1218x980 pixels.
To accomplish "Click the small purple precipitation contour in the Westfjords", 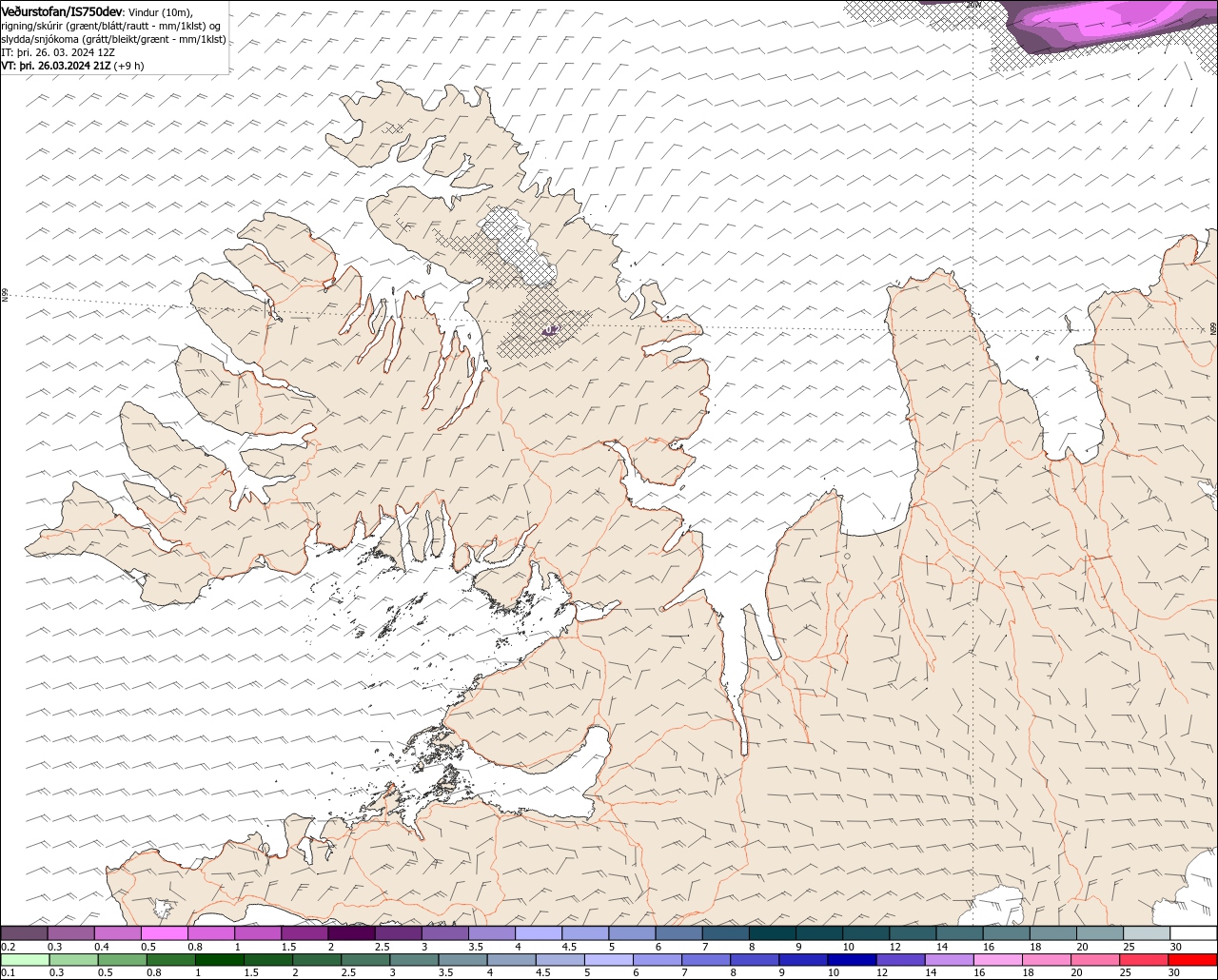I will (551, 329).
